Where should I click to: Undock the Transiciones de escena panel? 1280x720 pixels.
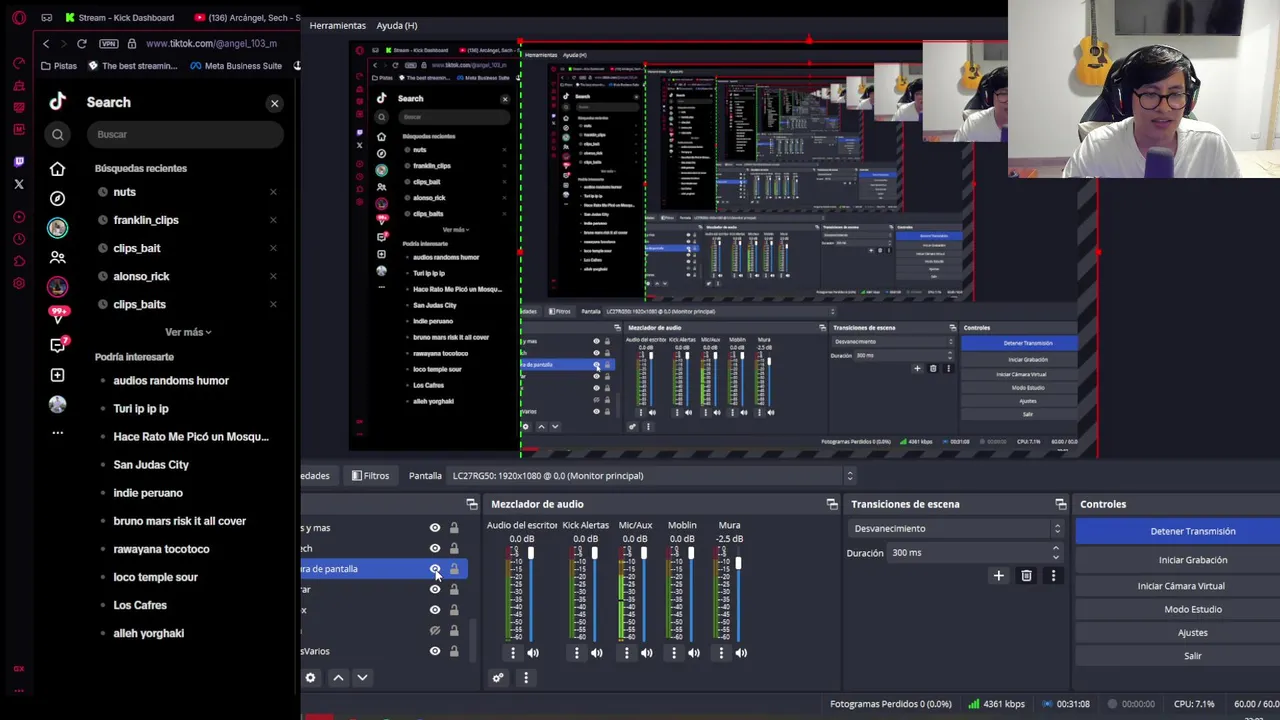click(x=1061, y=504)
